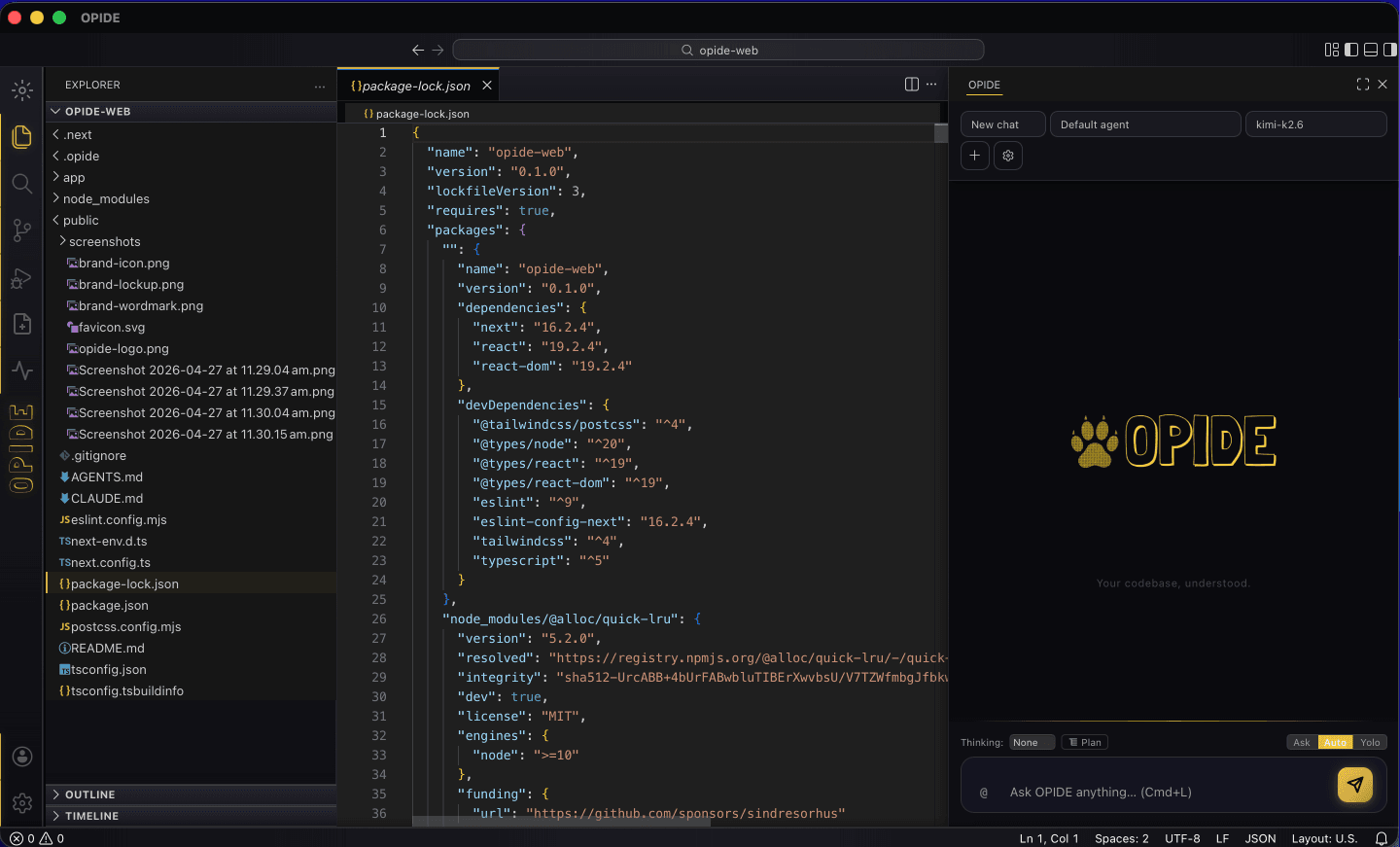
Task: Toggle Plan mode
Action: [x=1085, y=742]
